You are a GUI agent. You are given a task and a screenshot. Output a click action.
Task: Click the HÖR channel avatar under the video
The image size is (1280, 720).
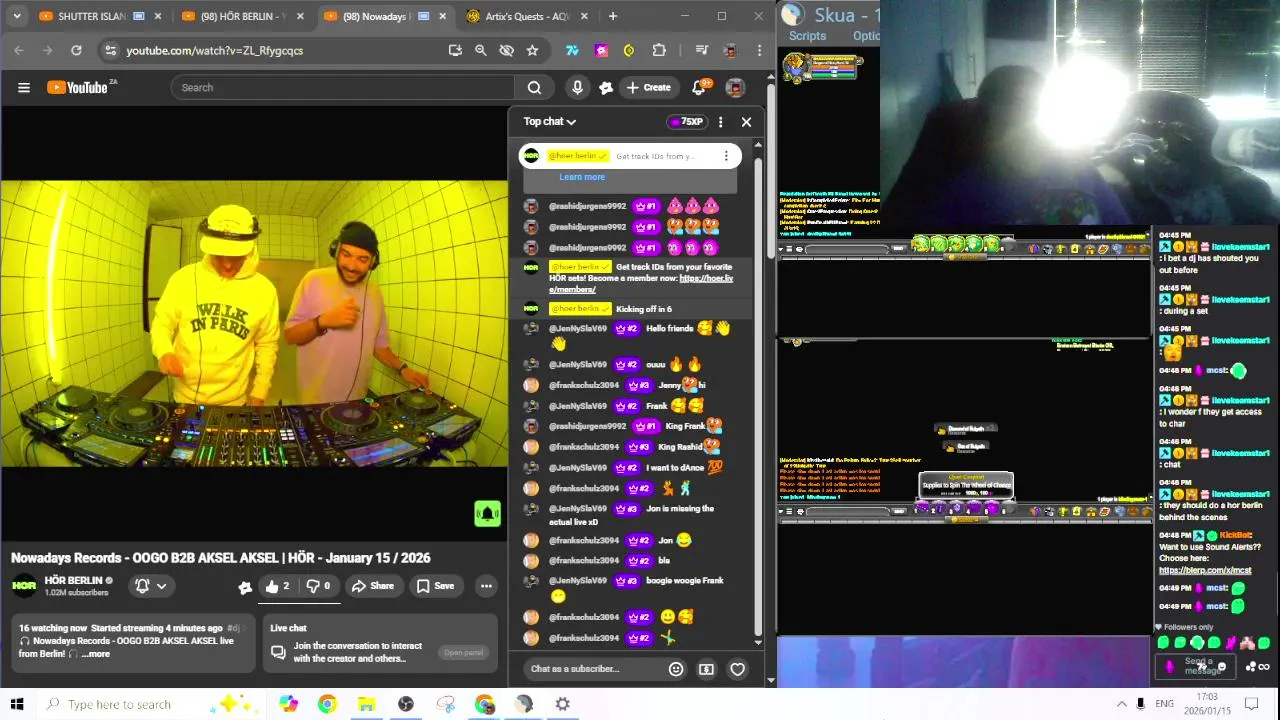(24, 586)
